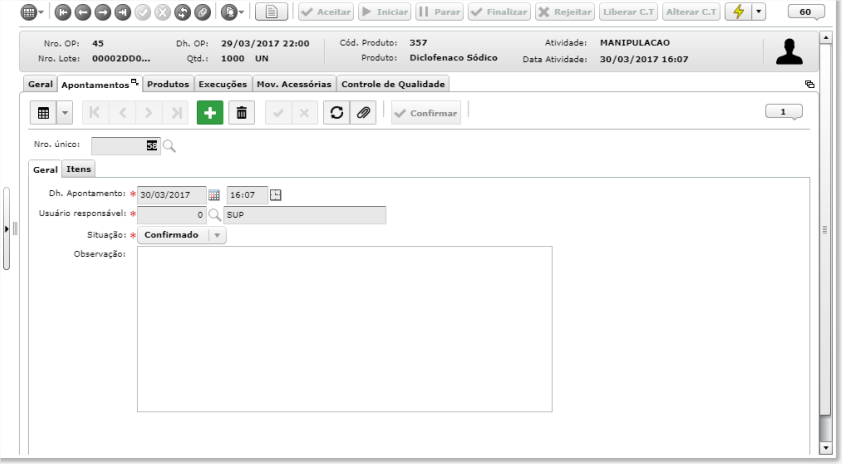Viewport: 842px width, 464px height.
Task: Search Usuário responsável with magnifier
Action: pos(214,215)
